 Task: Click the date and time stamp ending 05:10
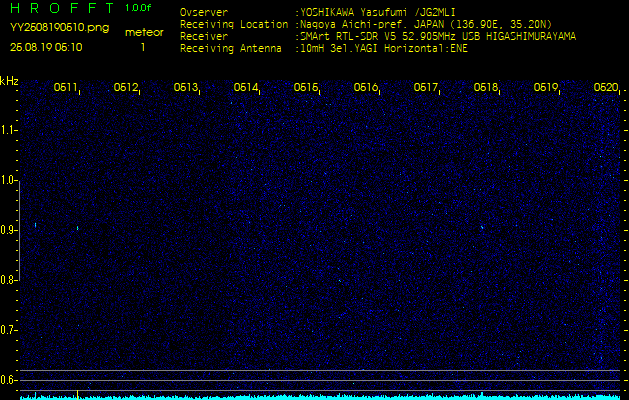tap(46, 47)
